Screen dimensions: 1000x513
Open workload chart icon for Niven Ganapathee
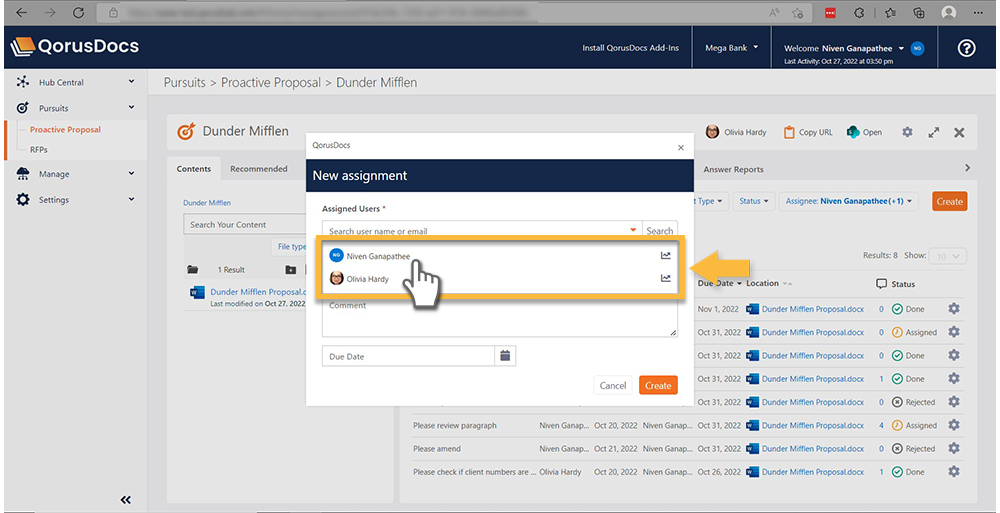(666, 256)
